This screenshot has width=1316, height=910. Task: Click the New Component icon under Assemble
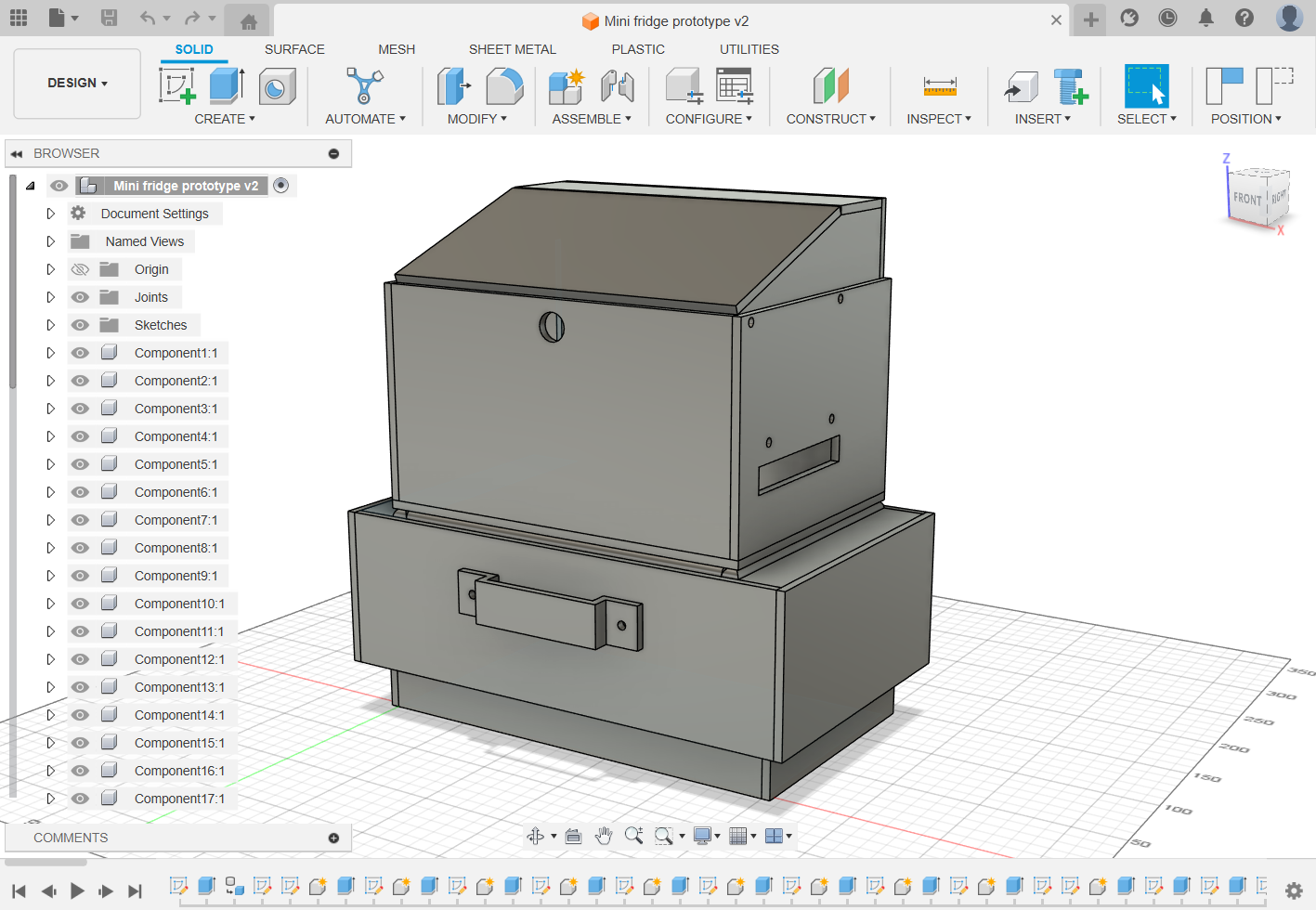tap(566, 85)
